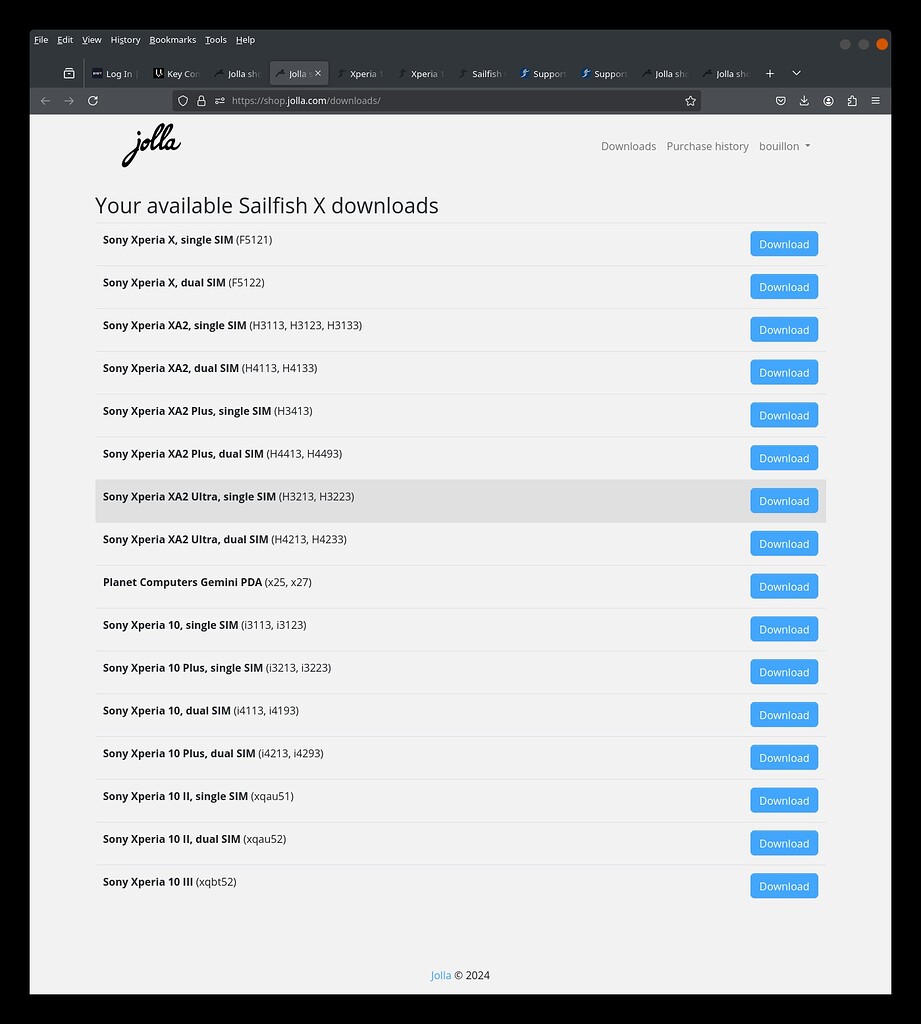
Task: Toggle bookmark with the star icon
Action: 690,100
